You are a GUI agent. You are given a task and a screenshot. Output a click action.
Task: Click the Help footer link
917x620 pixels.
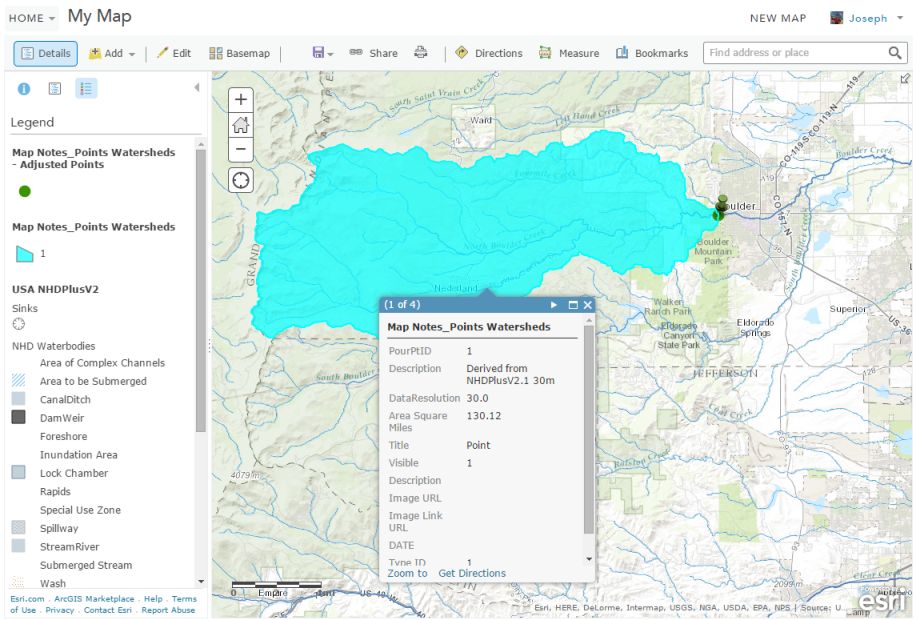pos(153,599)
